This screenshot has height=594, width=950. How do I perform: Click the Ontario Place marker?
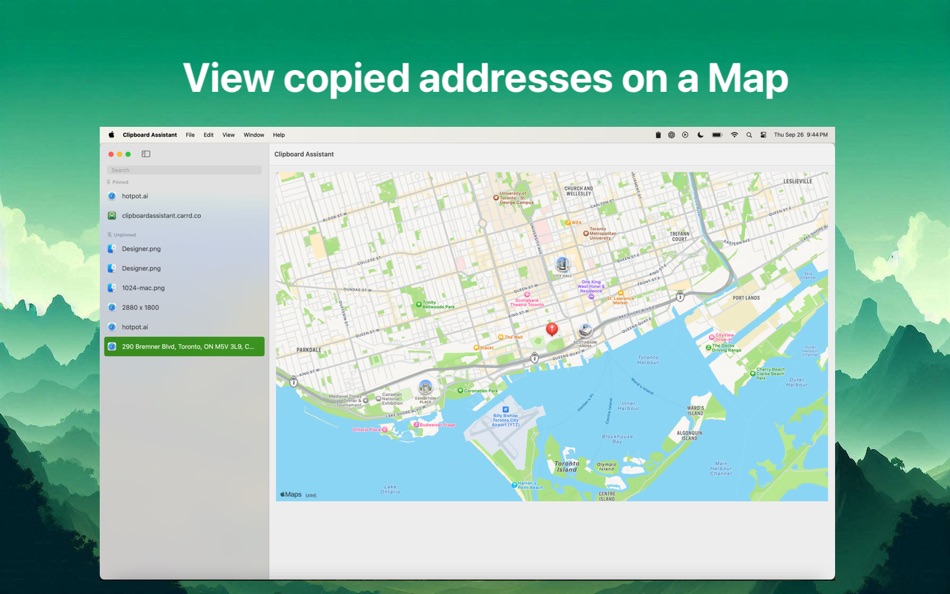point(384,429)
